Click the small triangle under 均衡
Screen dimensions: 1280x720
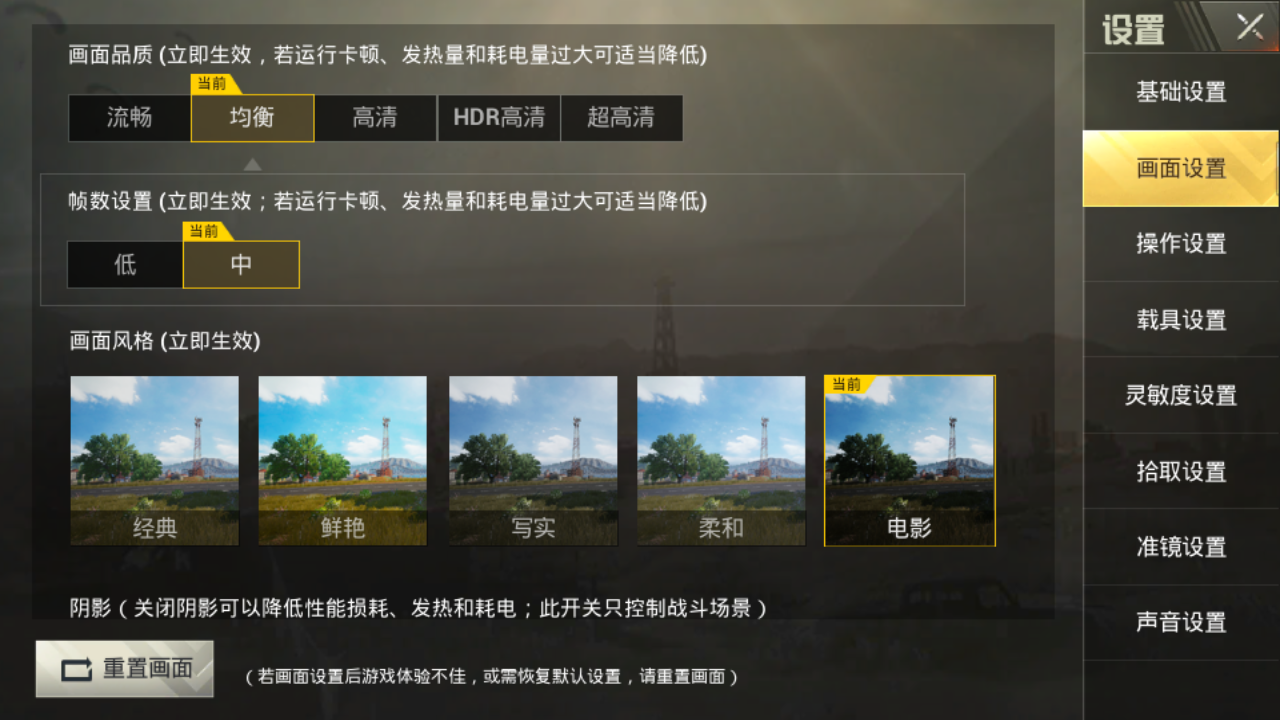[253, 164]
